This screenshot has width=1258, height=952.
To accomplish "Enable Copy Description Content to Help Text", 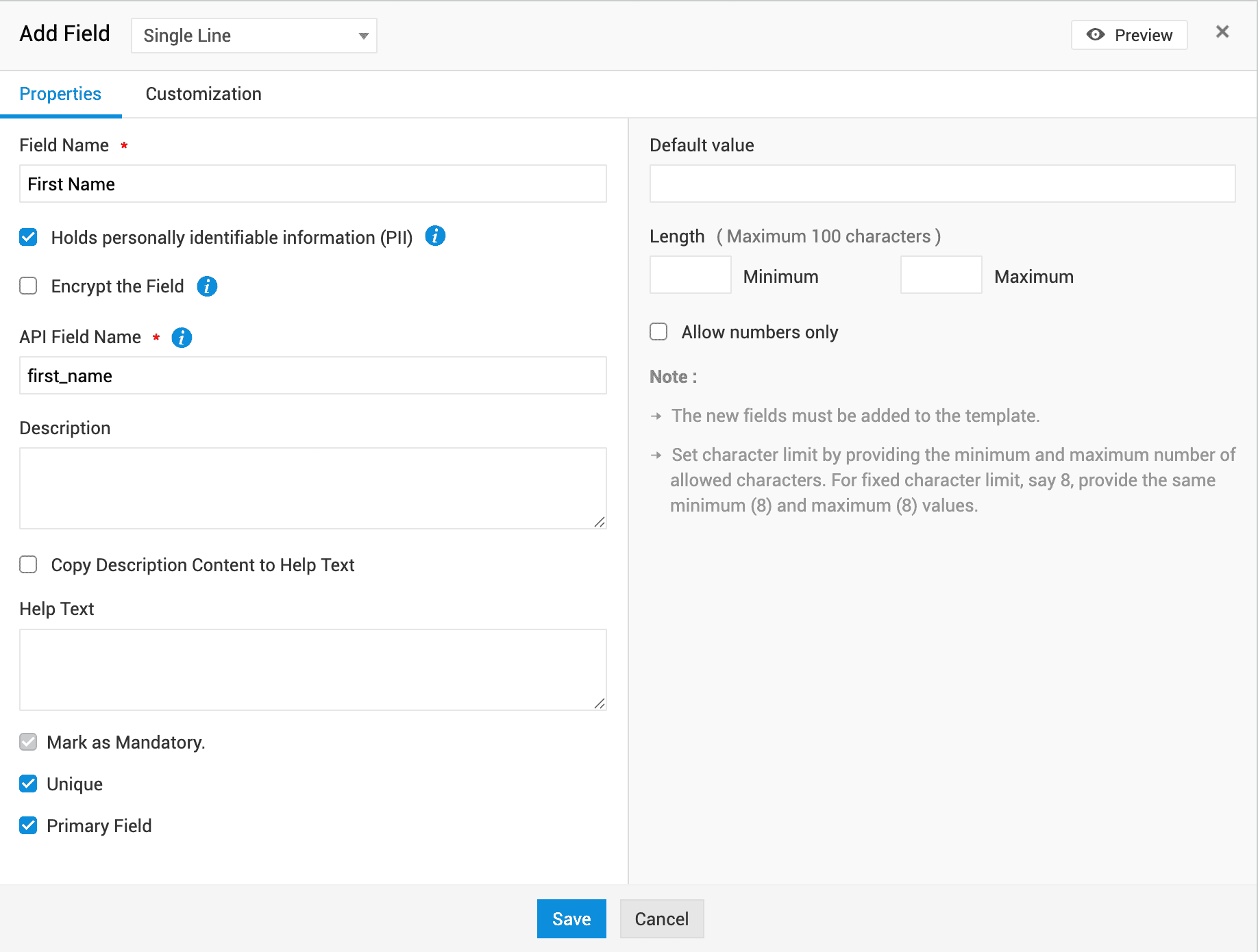I will pos(28,564).
